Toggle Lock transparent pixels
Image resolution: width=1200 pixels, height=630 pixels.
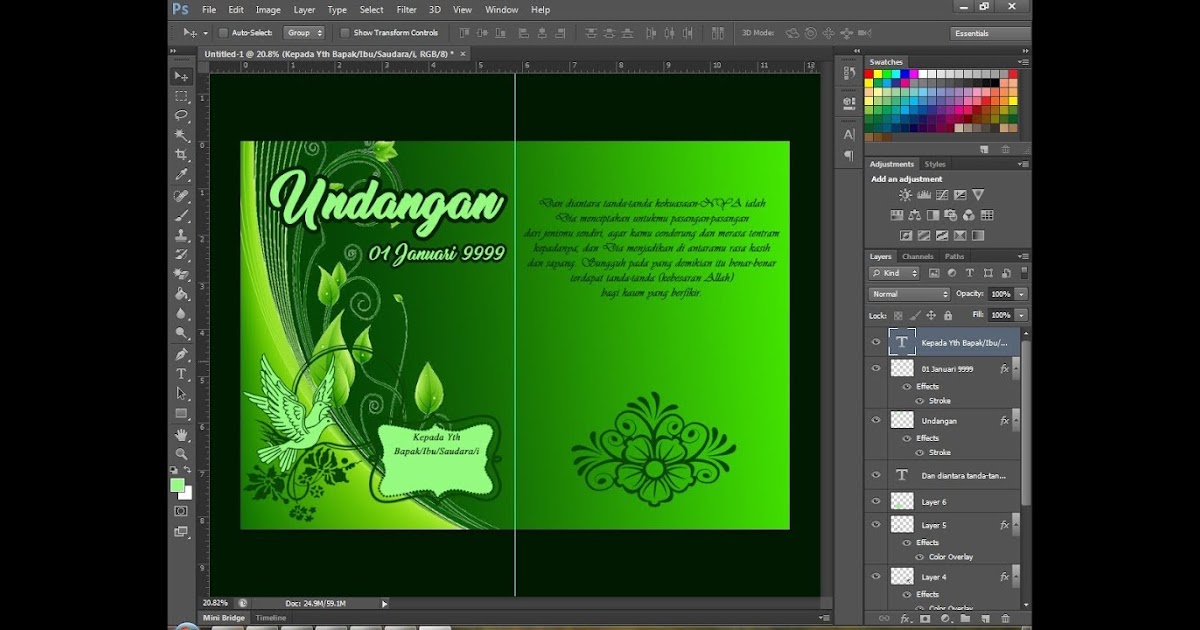click(x=897, y=315)
